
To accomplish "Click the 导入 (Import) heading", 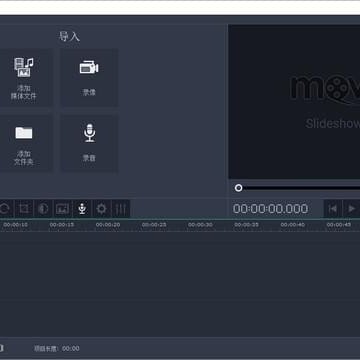I will (69, 36).
